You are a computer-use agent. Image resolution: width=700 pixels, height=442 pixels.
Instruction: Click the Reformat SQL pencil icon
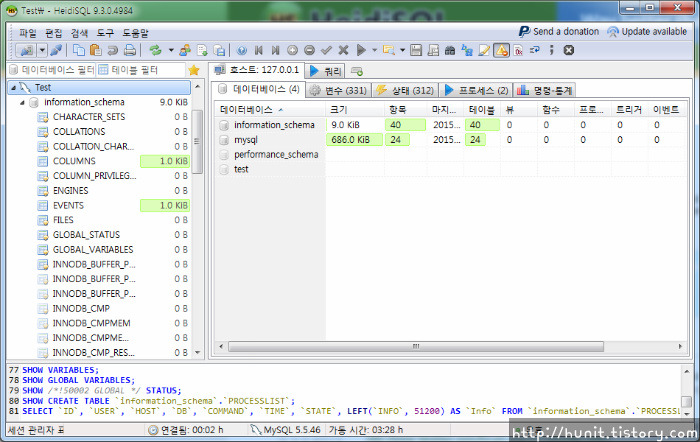tap(484, 50)
